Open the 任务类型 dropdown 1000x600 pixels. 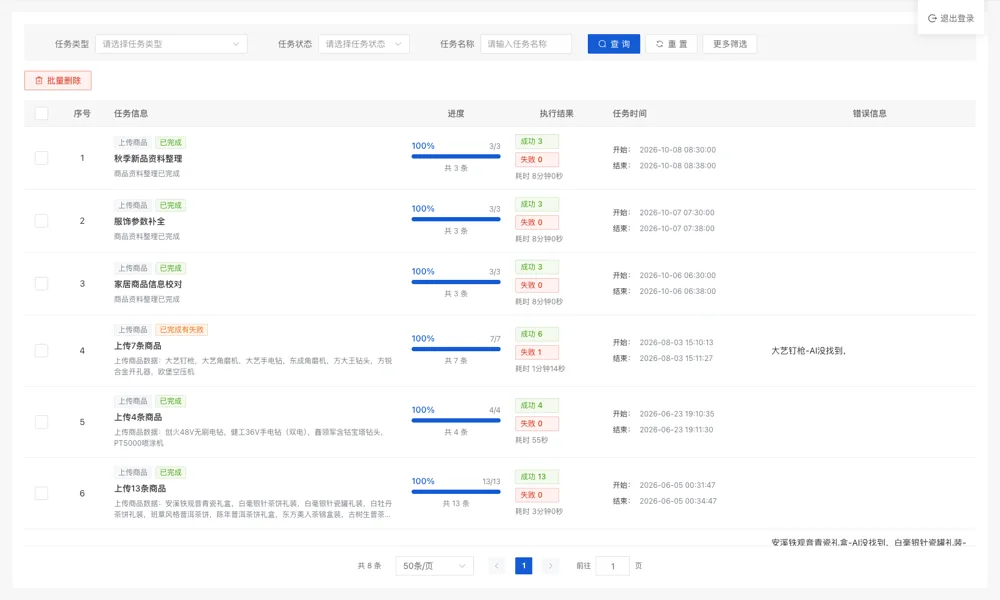[171, 44]
